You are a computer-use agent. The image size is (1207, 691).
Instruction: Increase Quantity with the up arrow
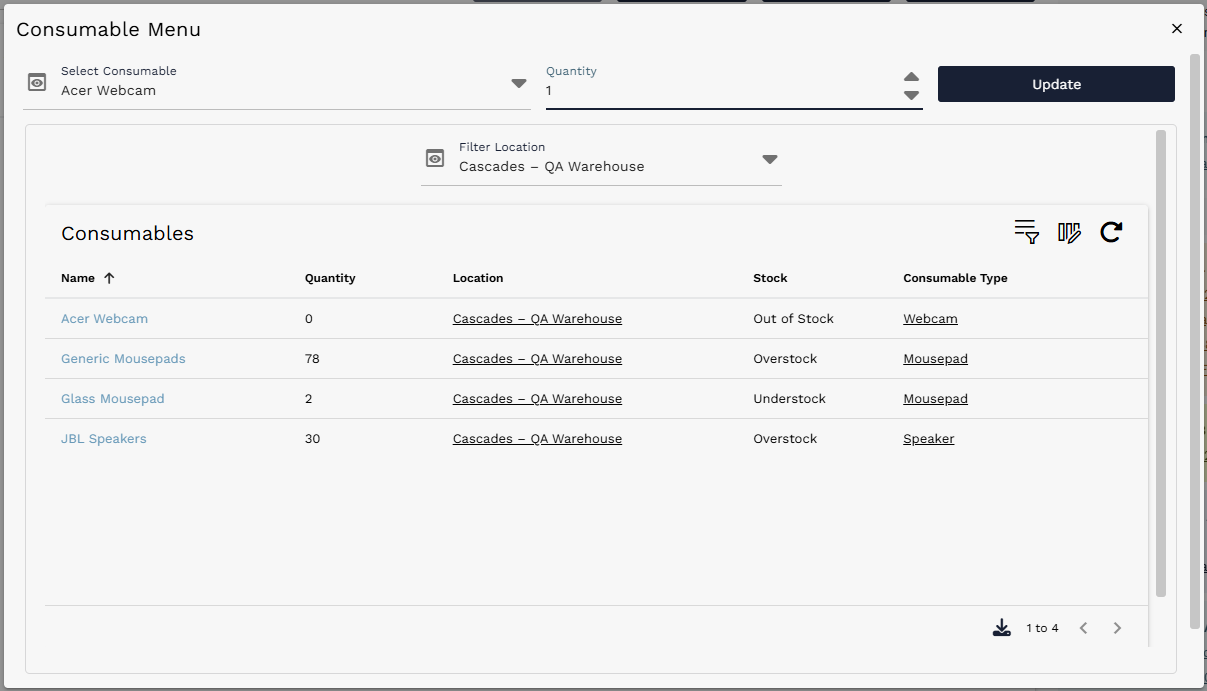911,77
